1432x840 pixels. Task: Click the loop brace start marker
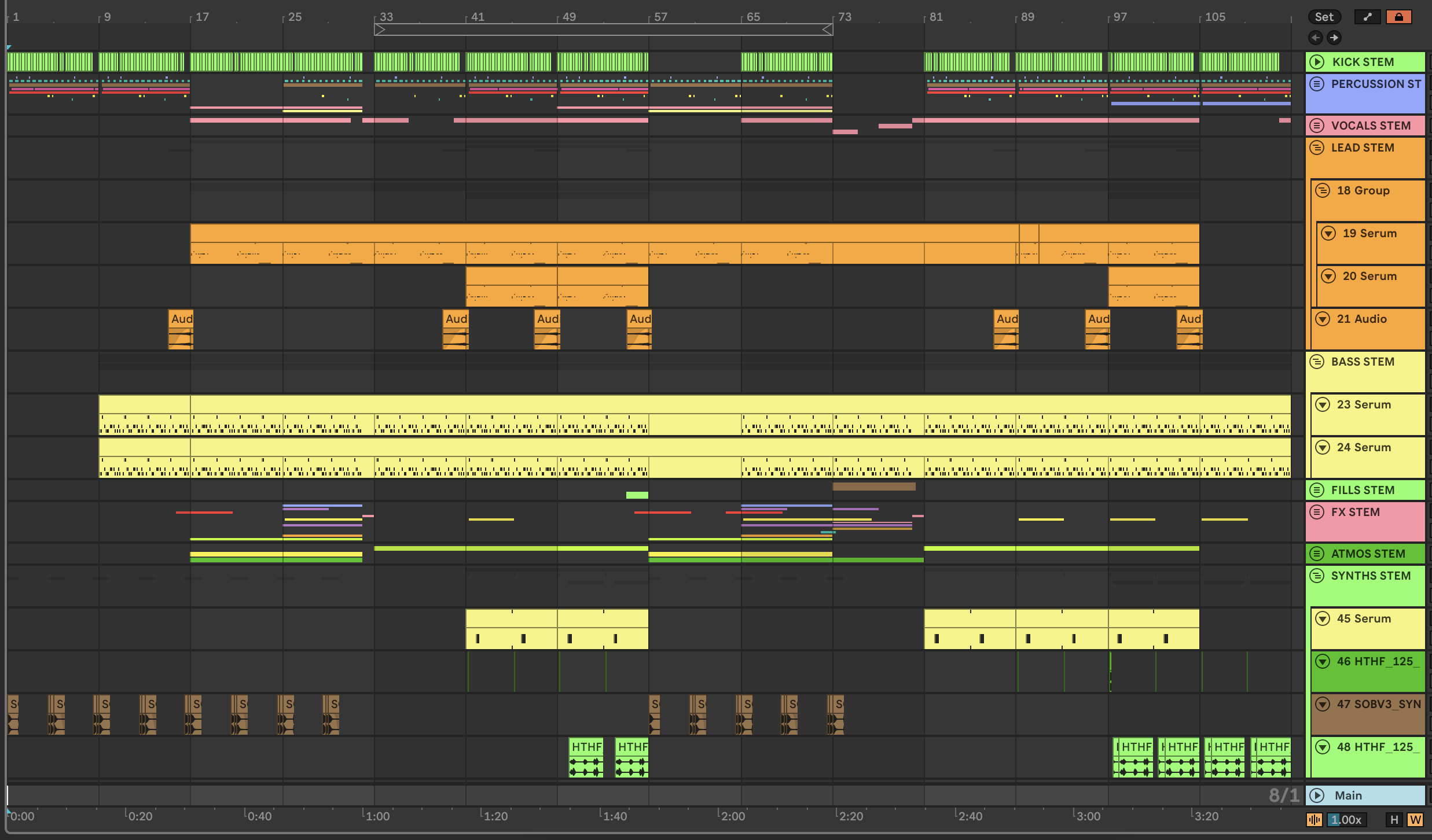[380, 30]
